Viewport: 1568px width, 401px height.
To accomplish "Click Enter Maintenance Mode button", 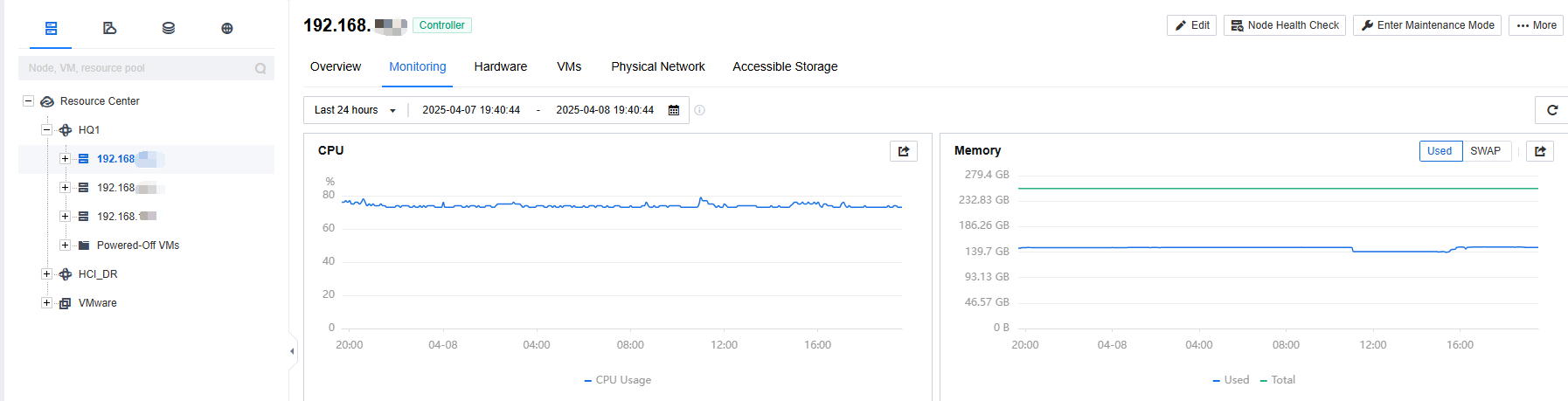I will point(1427,25).
